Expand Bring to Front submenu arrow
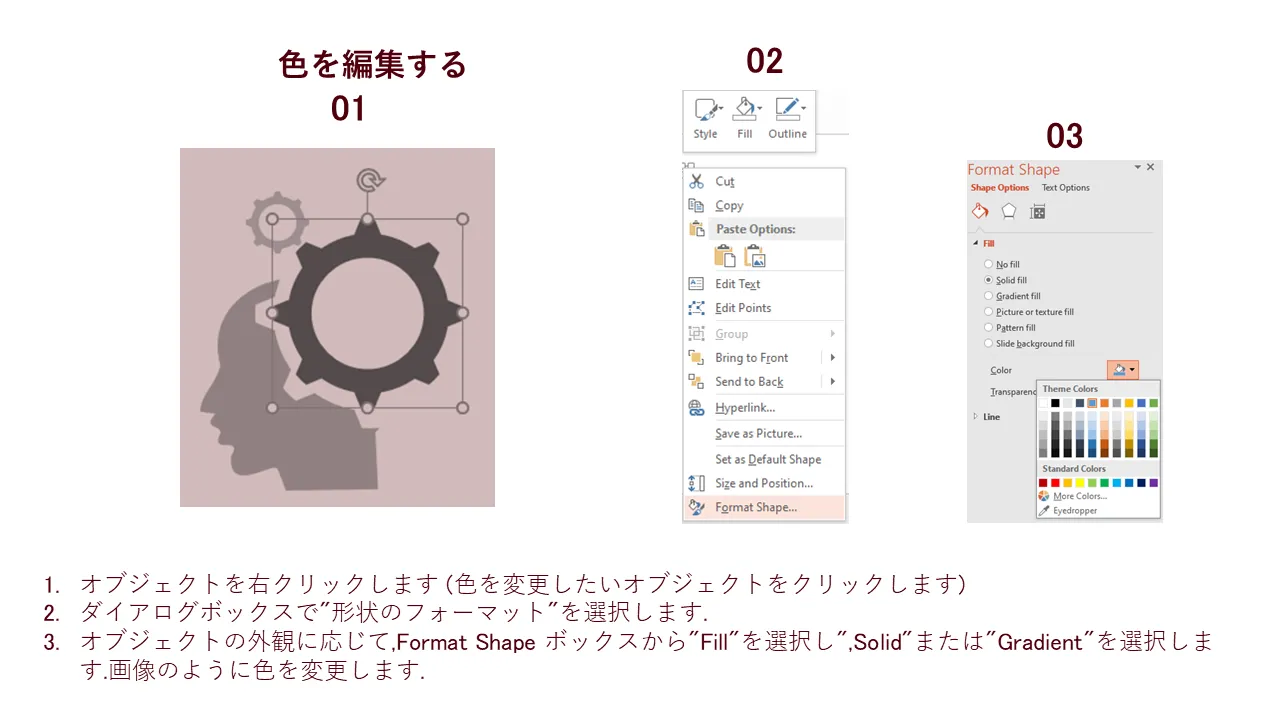Image resolution: width=1280 pixels, height=720 pixels. 832,357
